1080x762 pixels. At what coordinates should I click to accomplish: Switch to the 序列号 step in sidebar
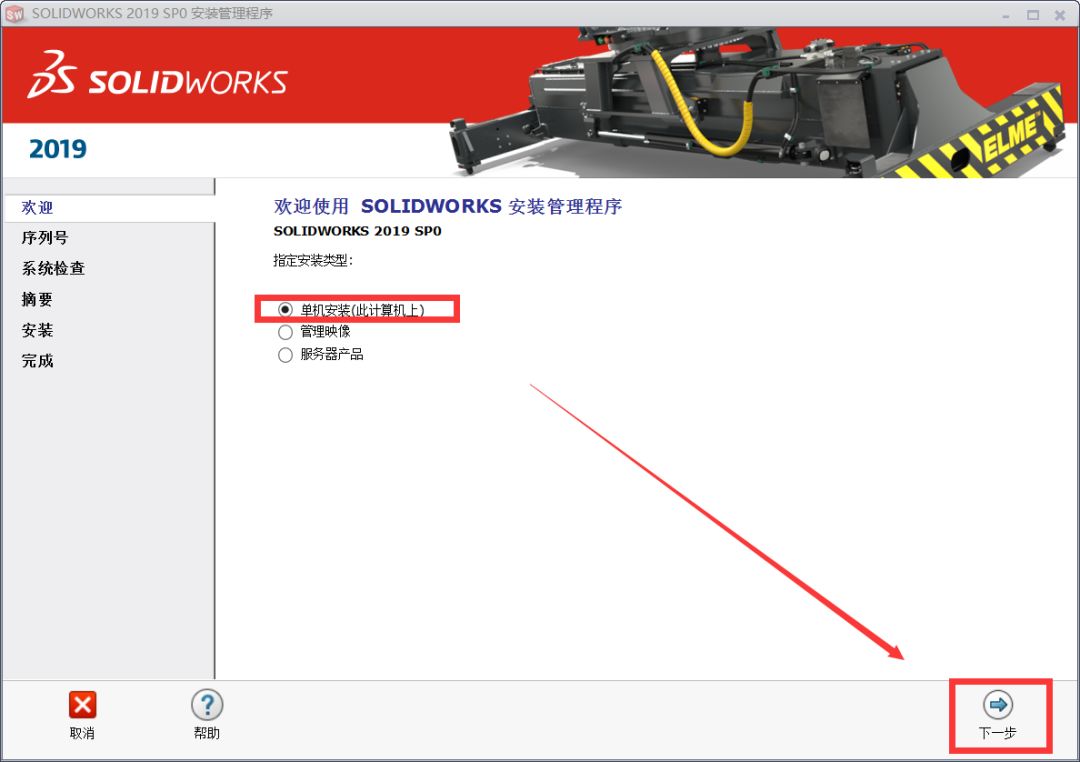click(x=45, y=238)
